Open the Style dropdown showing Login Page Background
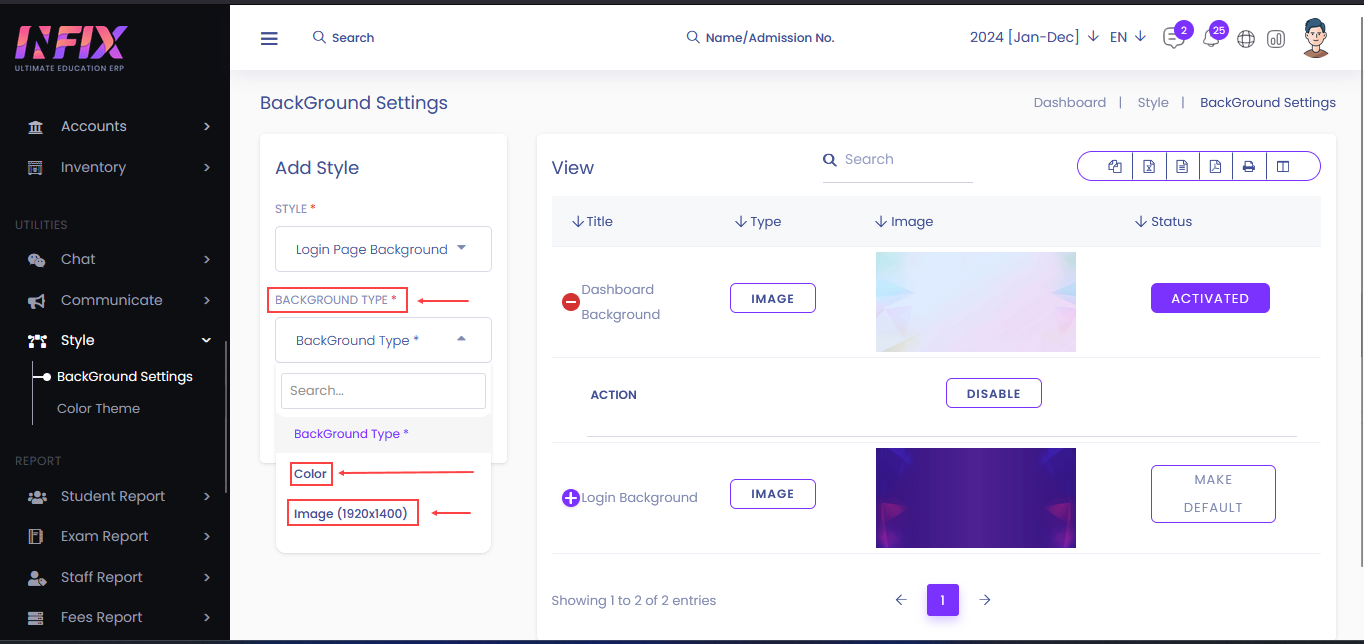 tap(383, 249)
